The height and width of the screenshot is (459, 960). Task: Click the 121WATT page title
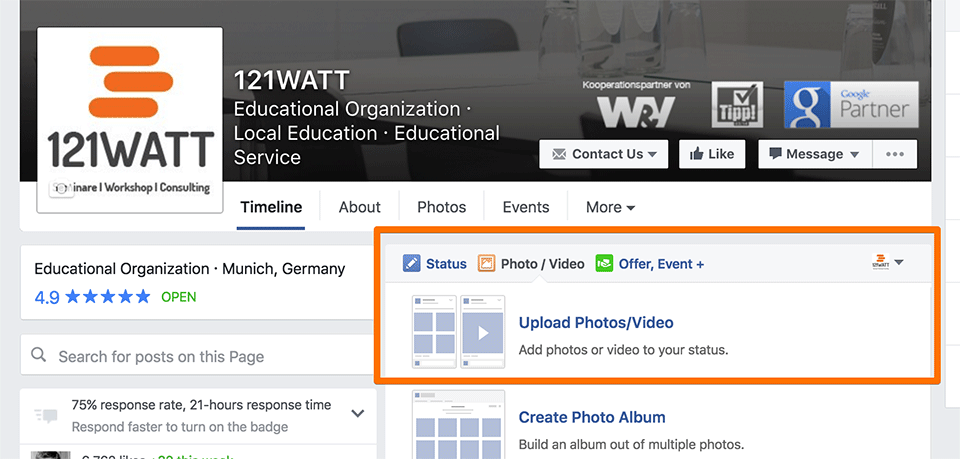click(291, 80)
